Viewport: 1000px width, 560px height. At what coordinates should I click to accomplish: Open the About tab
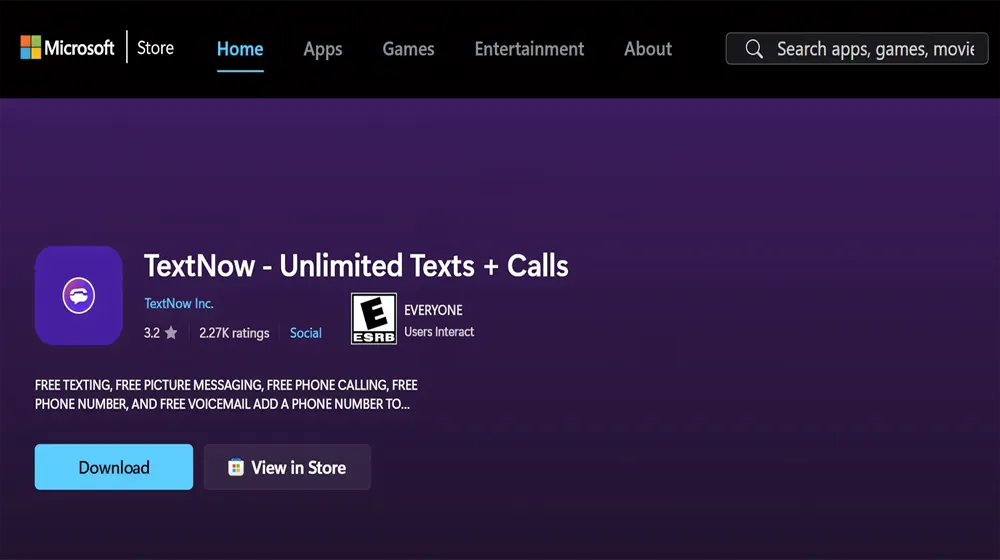647,49
